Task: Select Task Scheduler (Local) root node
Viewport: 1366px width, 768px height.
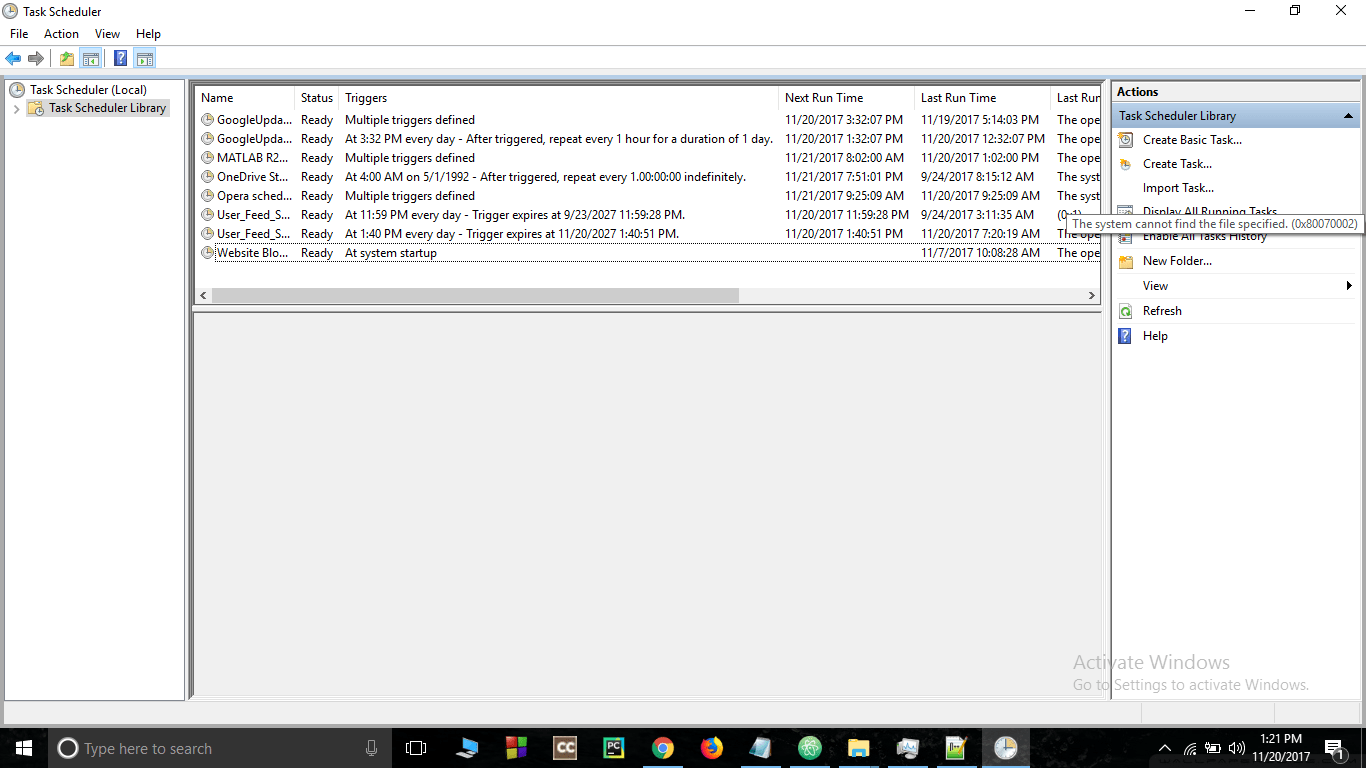Action: point(88,90)
